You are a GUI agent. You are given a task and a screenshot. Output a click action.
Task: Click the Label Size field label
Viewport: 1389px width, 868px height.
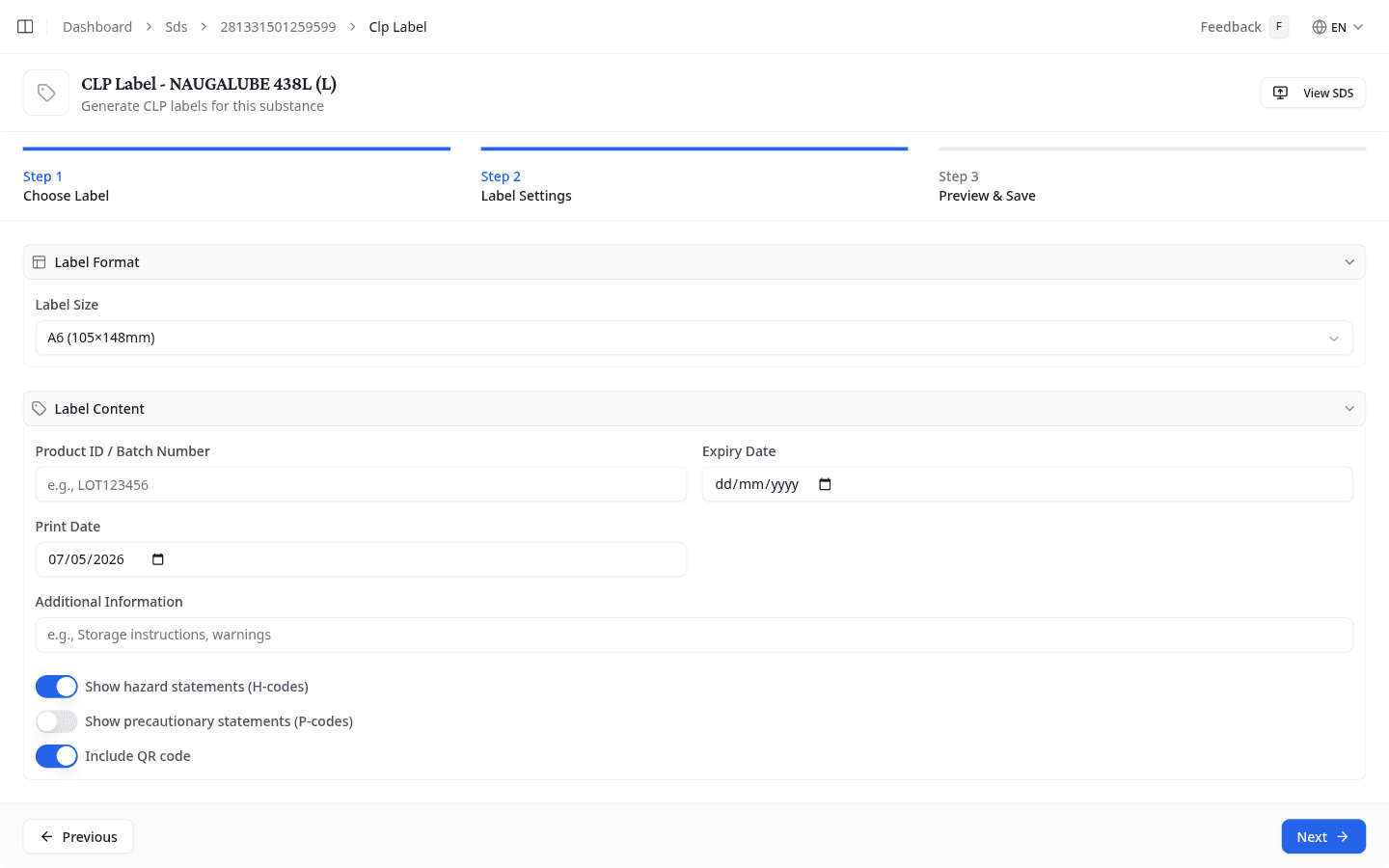pos(67,305)
